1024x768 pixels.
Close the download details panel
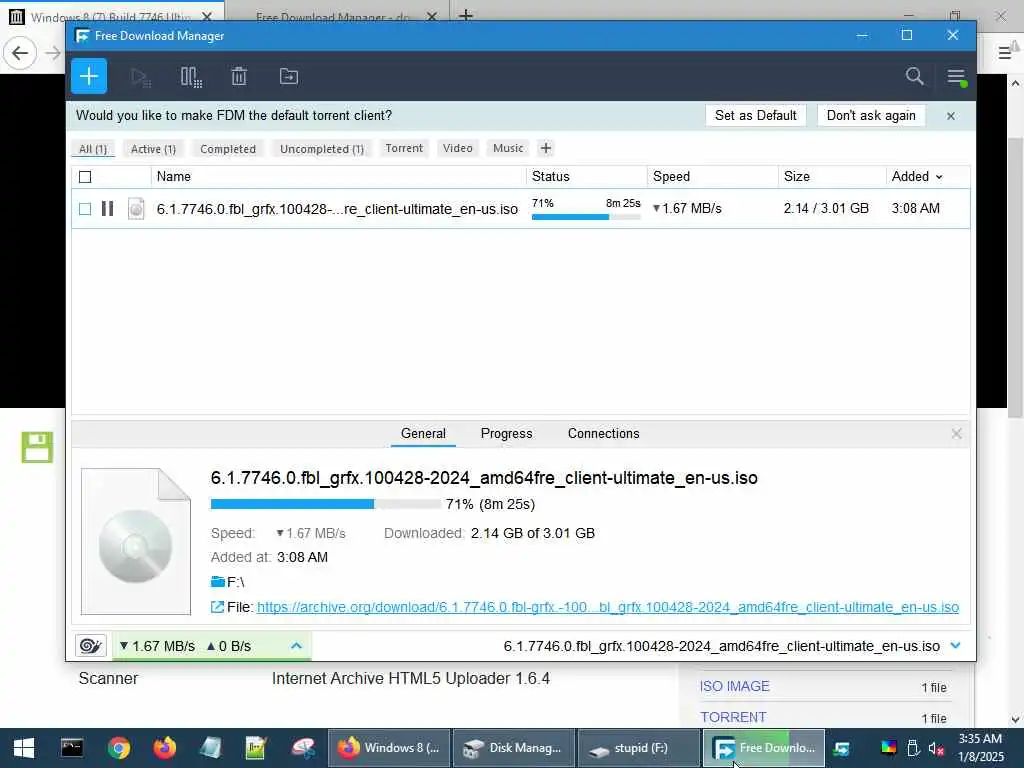click(957, 434)
